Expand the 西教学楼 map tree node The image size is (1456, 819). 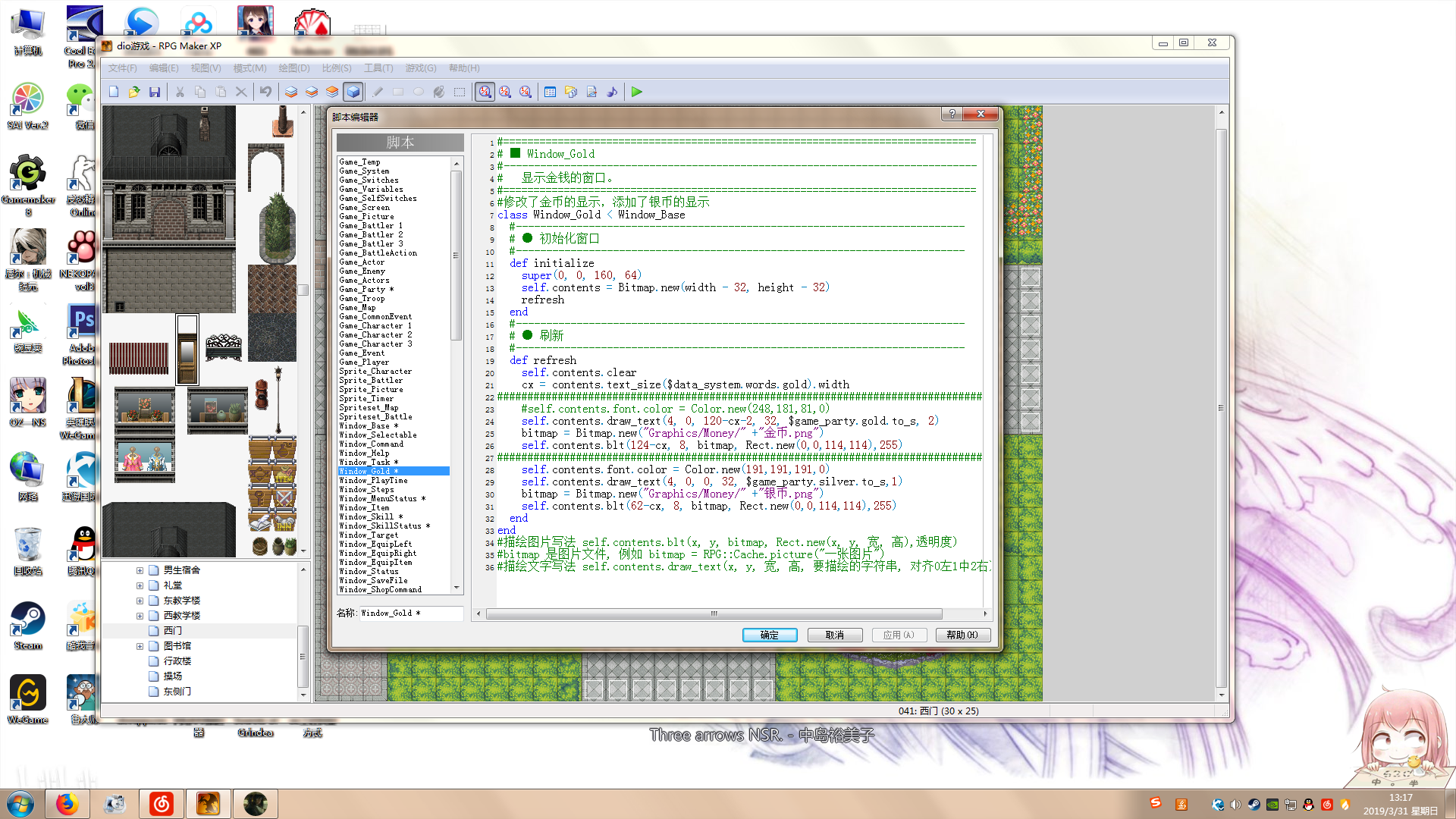tap(140, 616)
